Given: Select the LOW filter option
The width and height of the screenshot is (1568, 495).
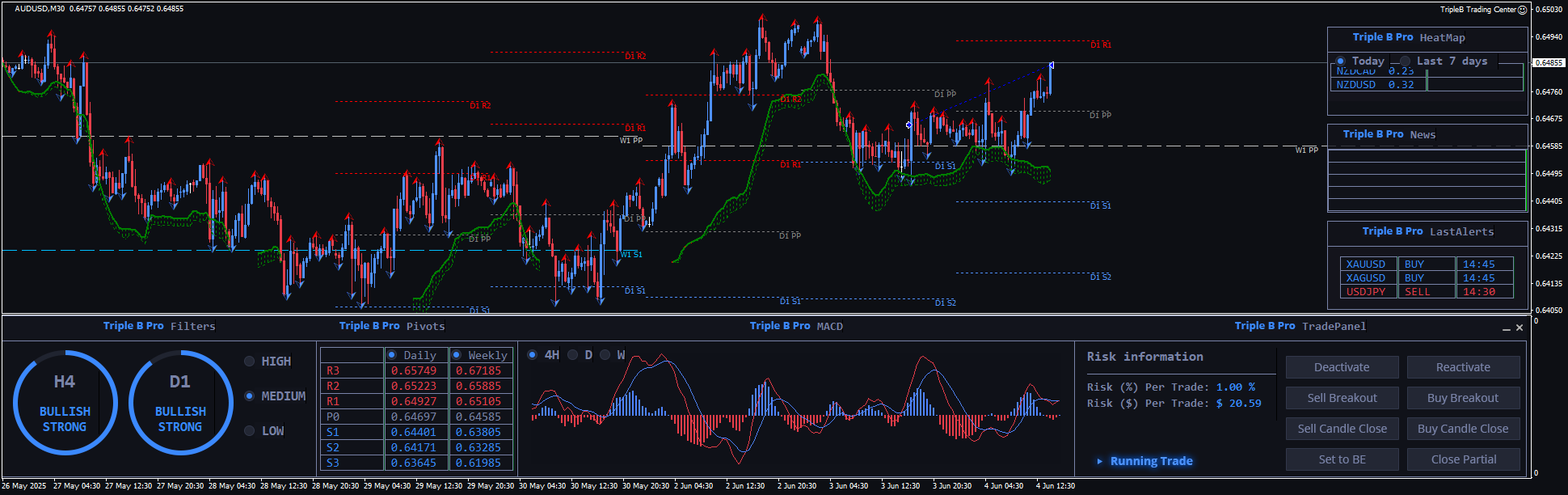Looking at the screenshot, I should [x=250, y=431].
